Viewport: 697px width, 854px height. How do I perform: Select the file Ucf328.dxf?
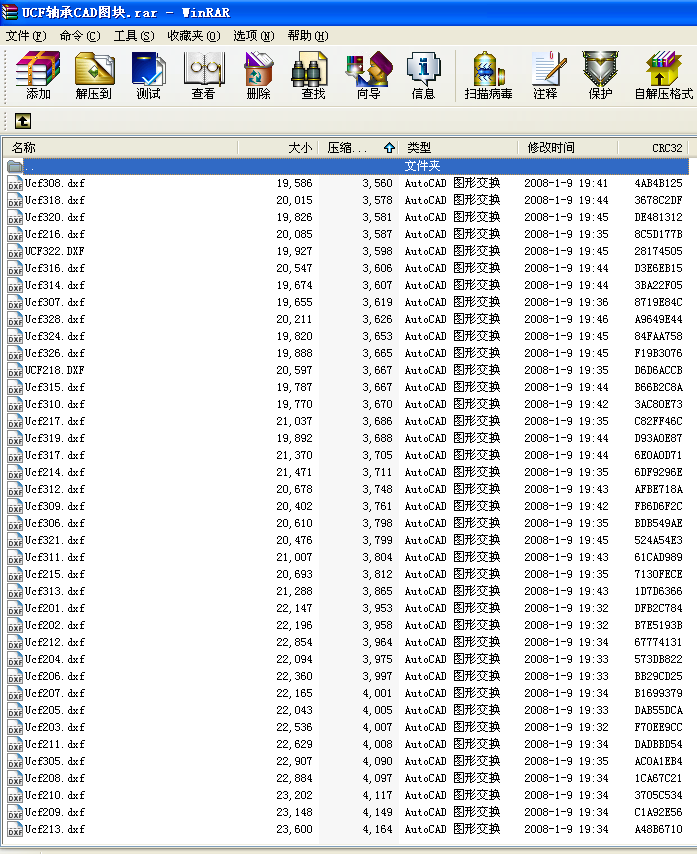55,319
